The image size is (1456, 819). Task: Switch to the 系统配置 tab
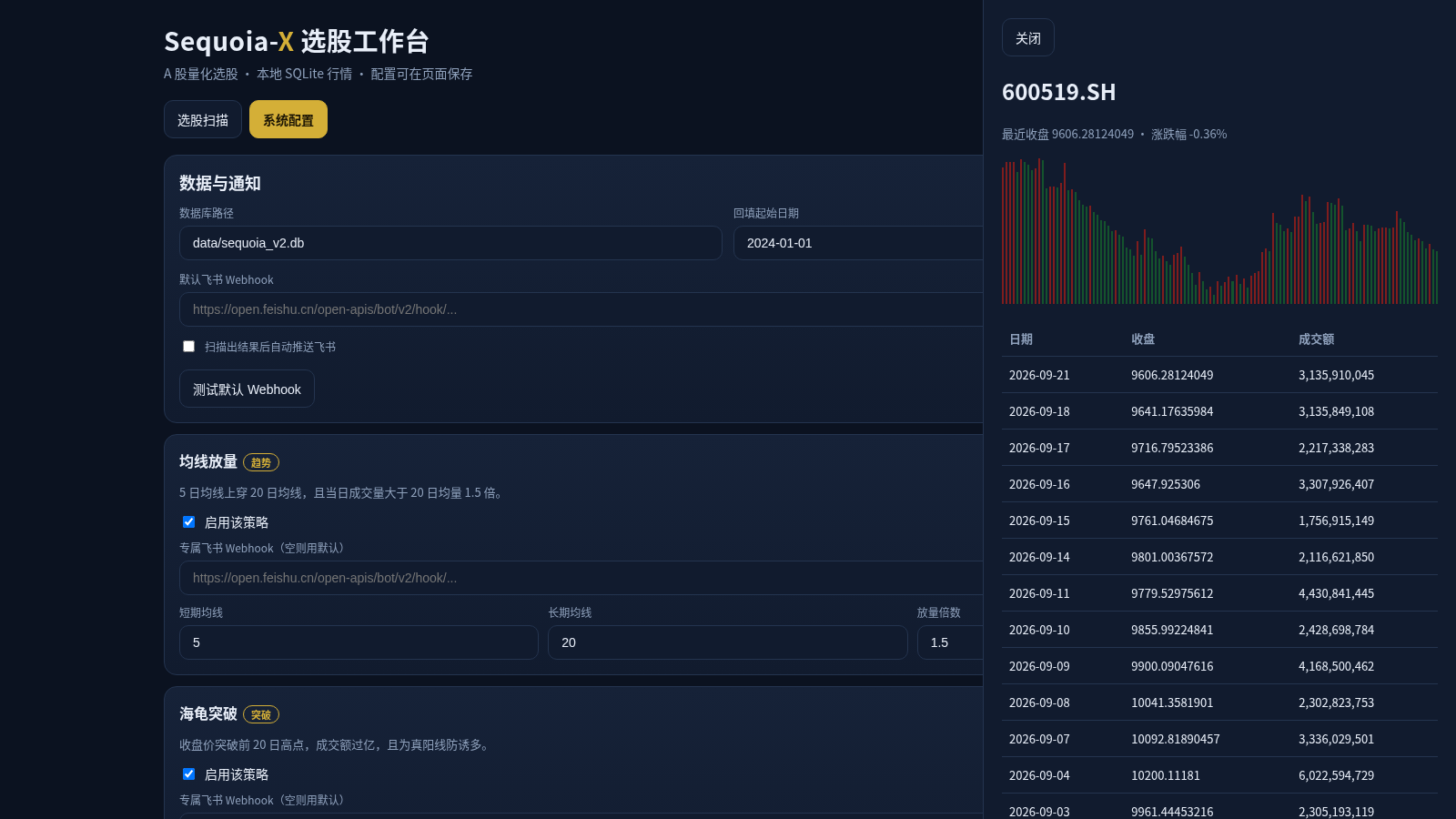288,119
